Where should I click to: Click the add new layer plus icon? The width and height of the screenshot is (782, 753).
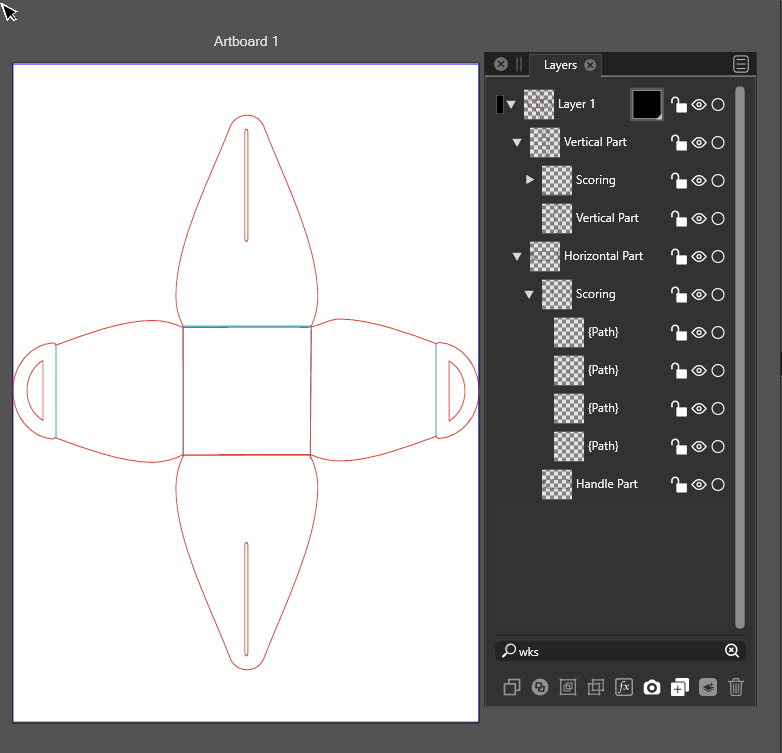tap(680, 687)
